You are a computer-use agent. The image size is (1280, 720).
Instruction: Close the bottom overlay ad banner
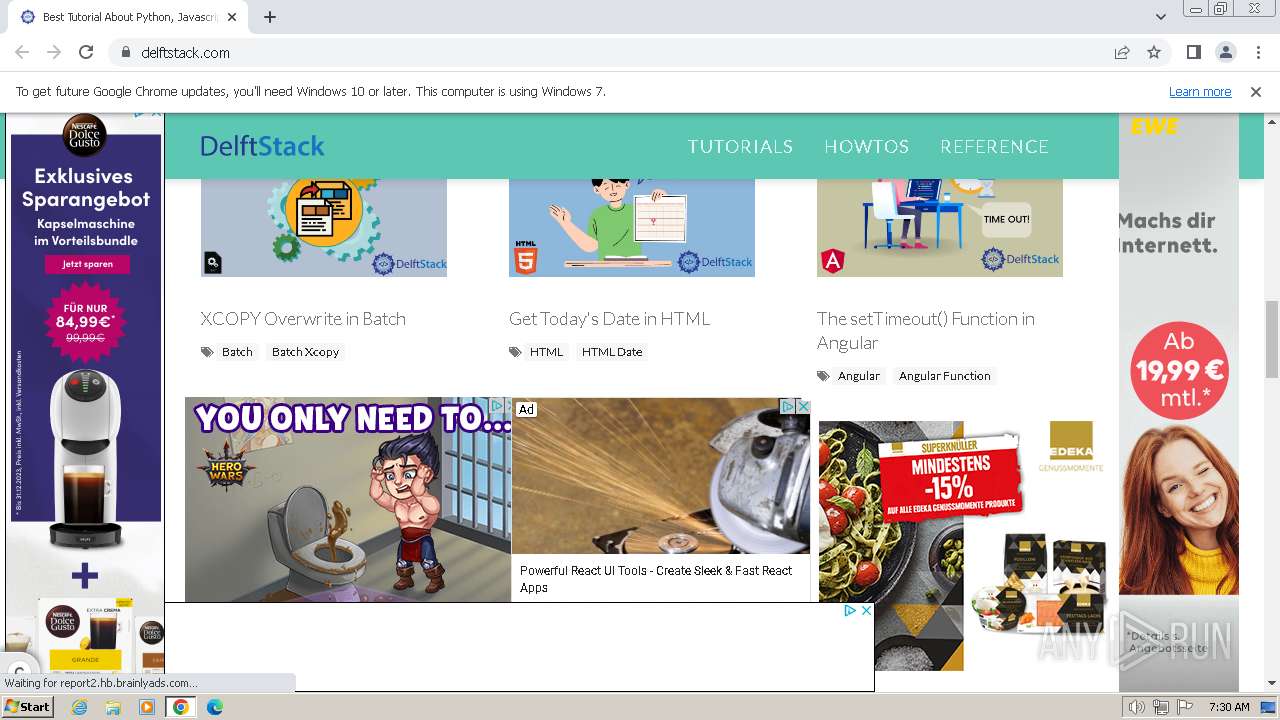pyautogui.click(x=866, y=610)
